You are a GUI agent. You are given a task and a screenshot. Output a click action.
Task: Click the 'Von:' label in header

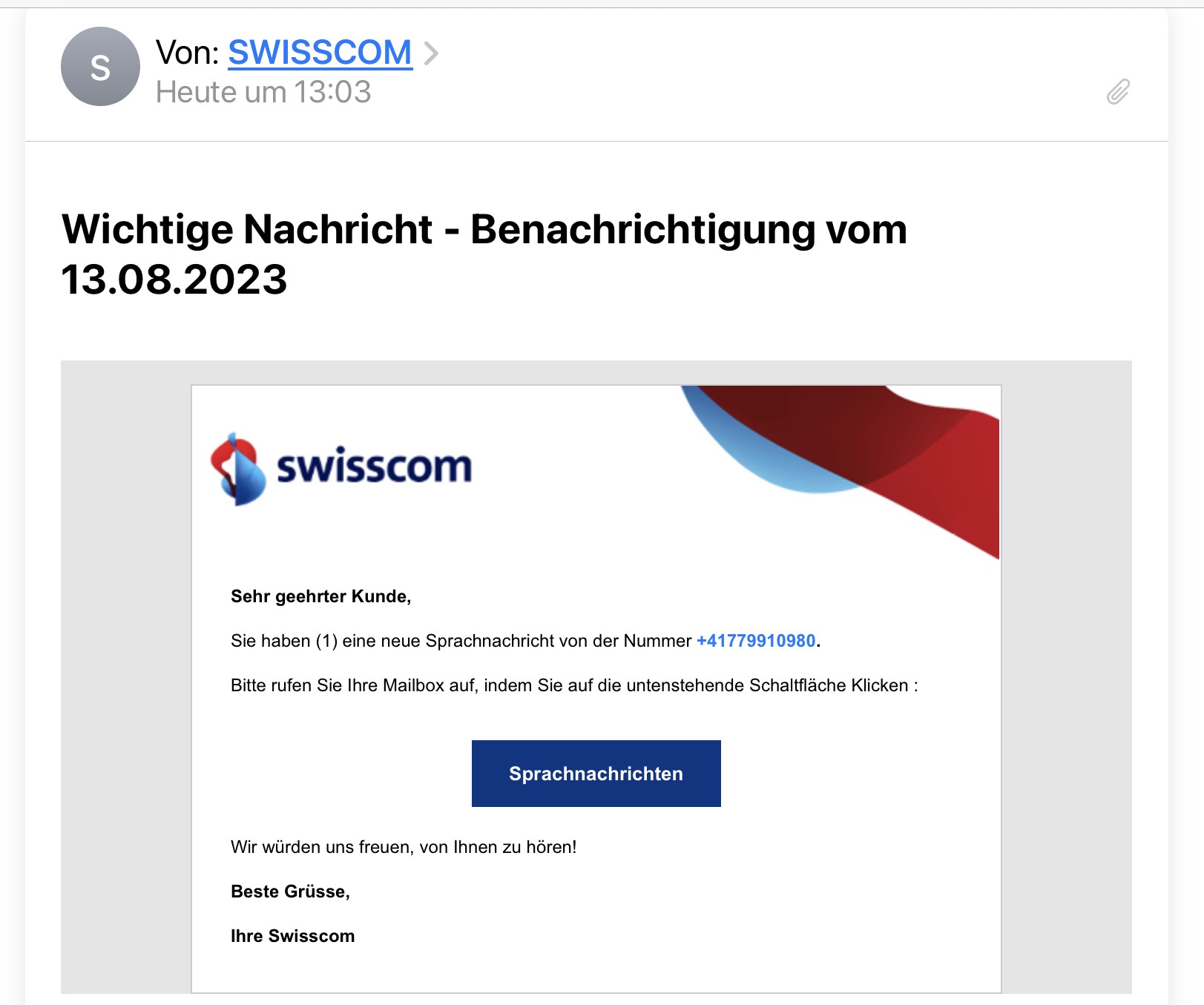[188, 53]
